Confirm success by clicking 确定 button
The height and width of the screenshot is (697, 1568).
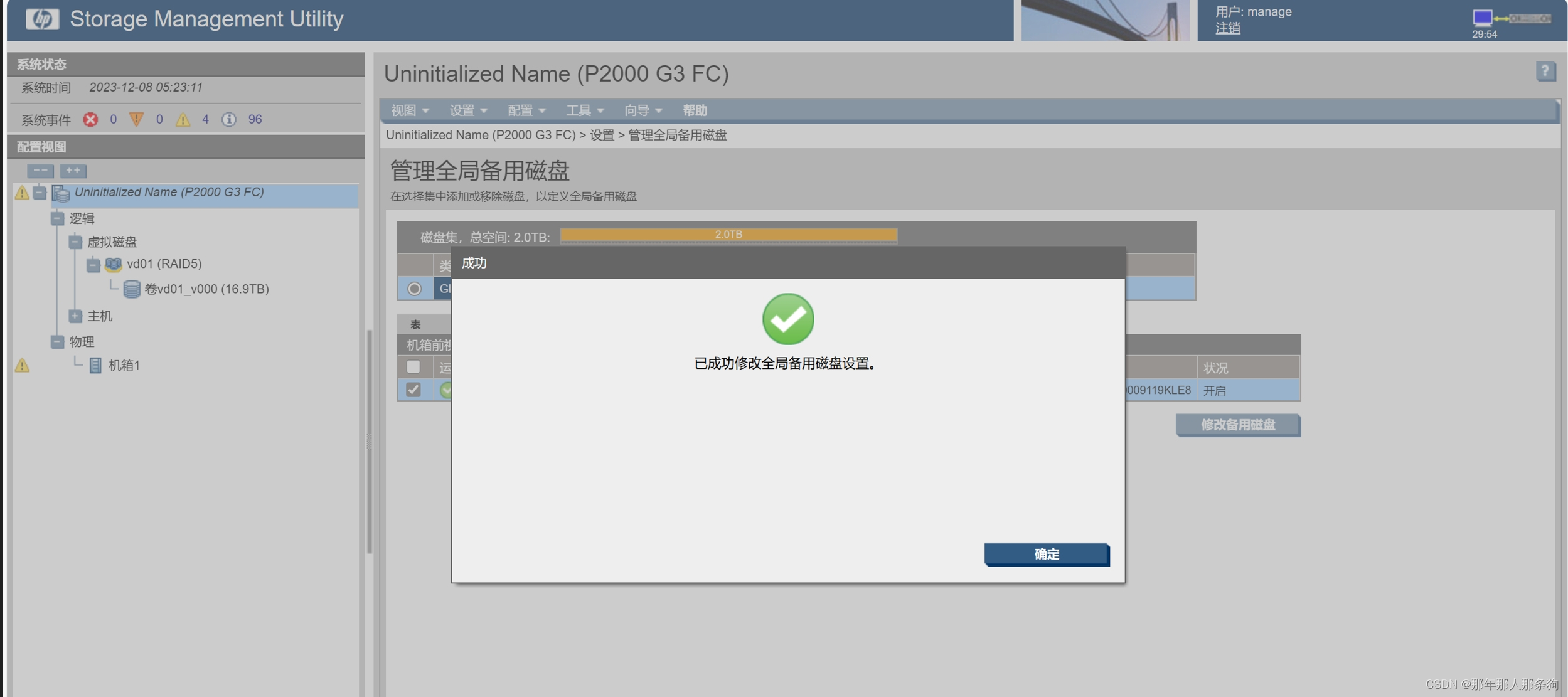click(1046, 553)
